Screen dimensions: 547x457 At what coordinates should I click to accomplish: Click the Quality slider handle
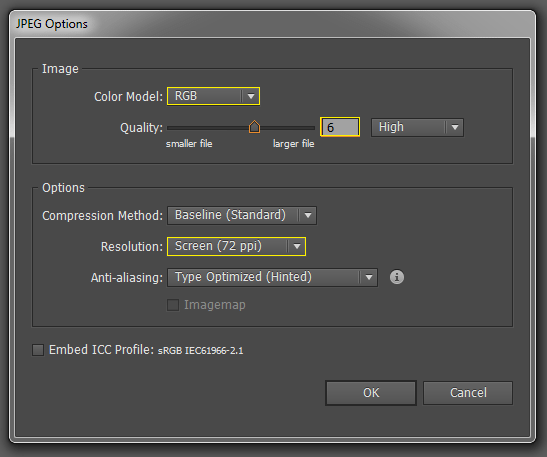[254, 127]
